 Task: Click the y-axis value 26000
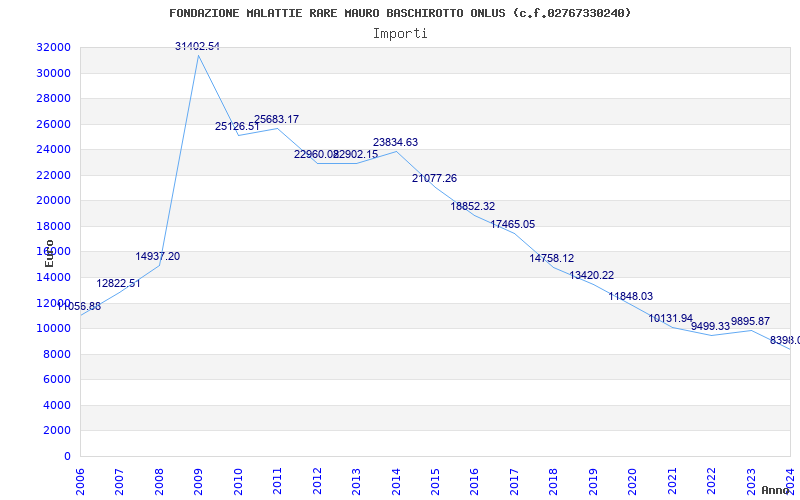click(53, 124)
